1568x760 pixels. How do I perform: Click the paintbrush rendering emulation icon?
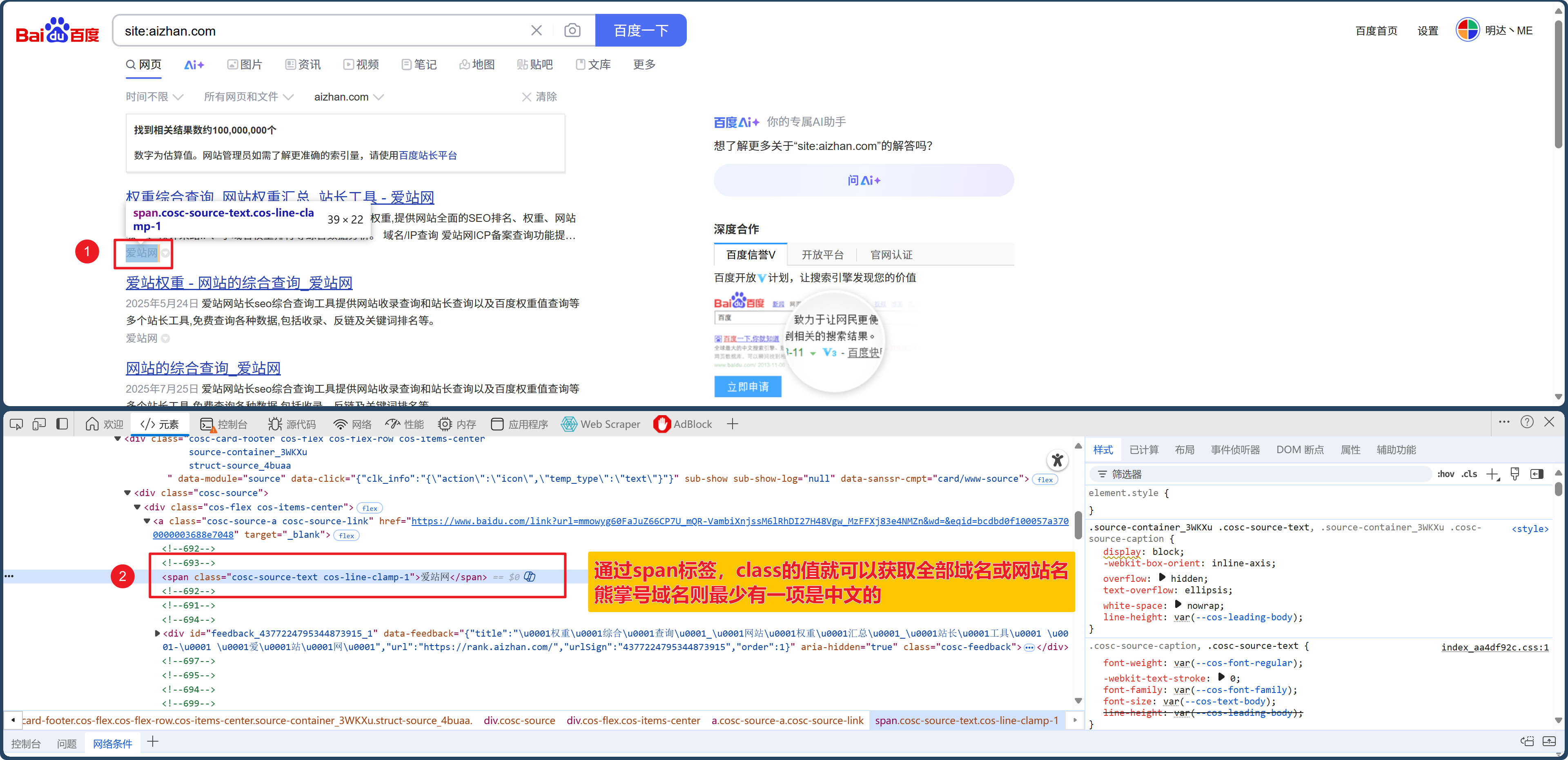click(1515, 474)
